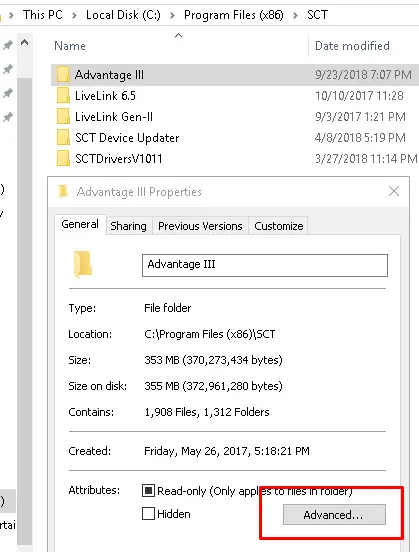
Task: Click the Properties title bar folder icon
Action: coord(63,192)
